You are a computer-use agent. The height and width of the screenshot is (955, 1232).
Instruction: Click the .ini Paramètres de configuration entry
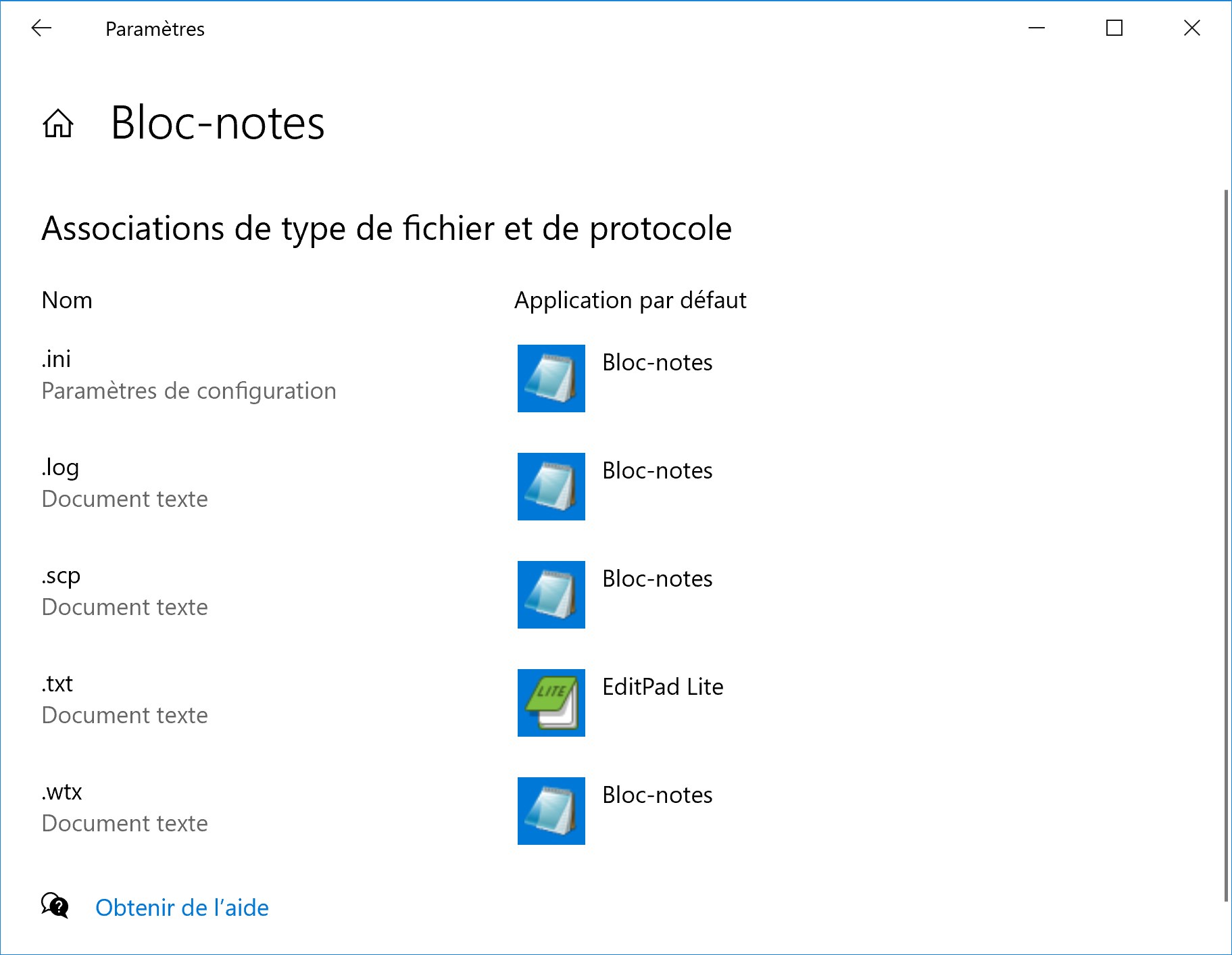click(189, 374)
